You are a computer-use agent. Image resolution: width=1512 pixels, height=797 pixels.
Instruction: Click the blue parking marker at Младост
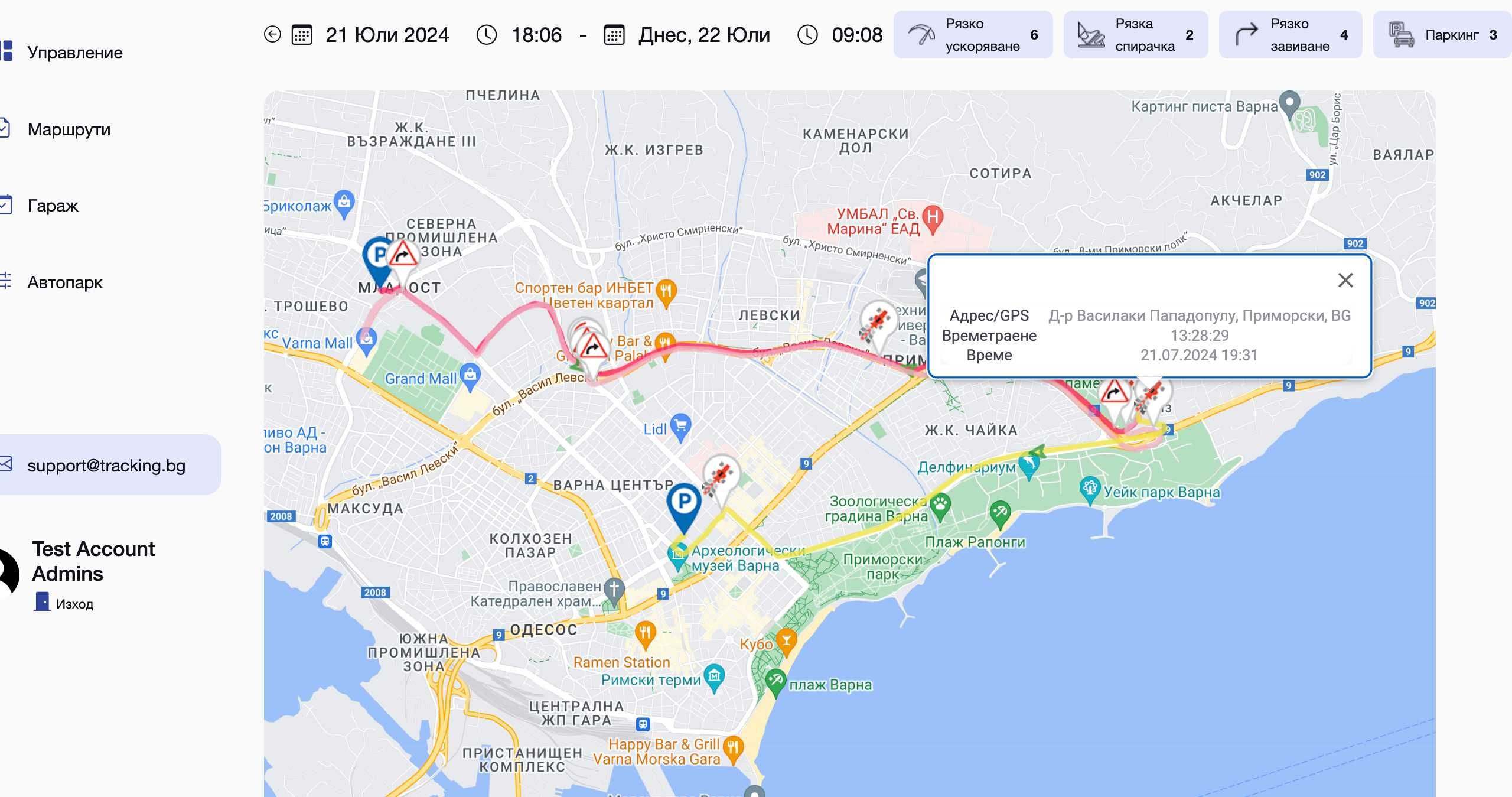point(377,261)
